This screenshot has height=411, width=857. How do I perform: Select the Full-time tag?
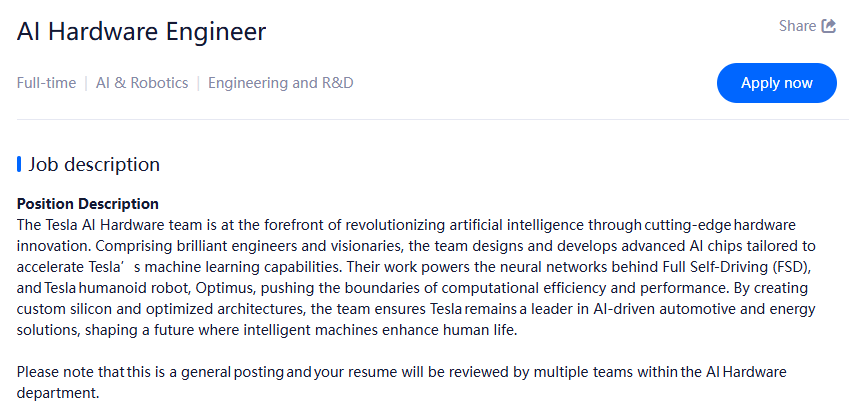point(46,83)
